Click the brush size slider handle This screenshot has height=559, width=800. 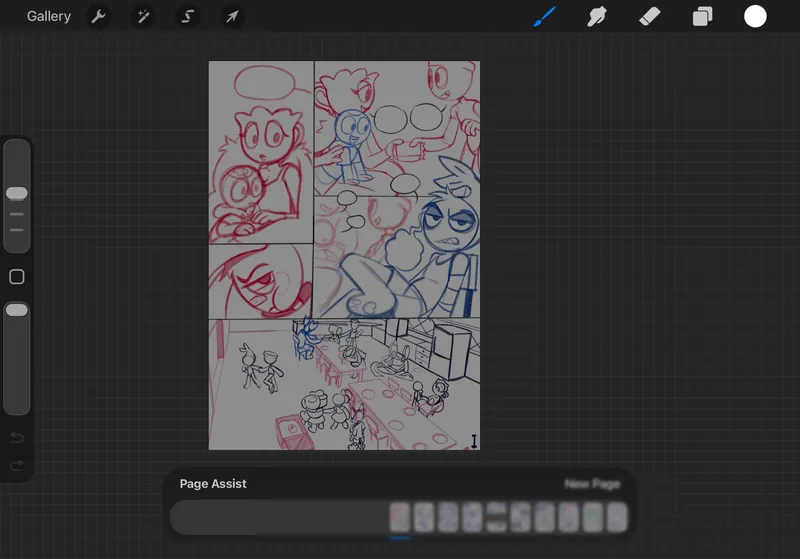(x=17, y=193)
